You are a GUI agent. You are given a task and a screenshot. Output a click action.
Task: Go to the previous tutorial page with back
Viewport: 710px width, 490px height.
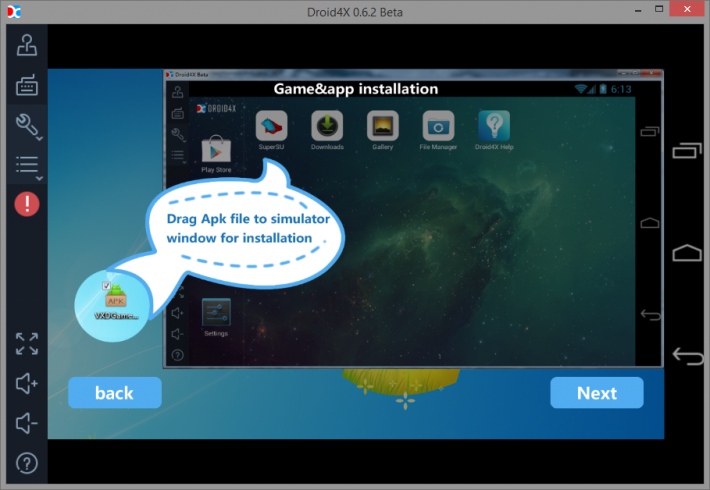[115, 393]
